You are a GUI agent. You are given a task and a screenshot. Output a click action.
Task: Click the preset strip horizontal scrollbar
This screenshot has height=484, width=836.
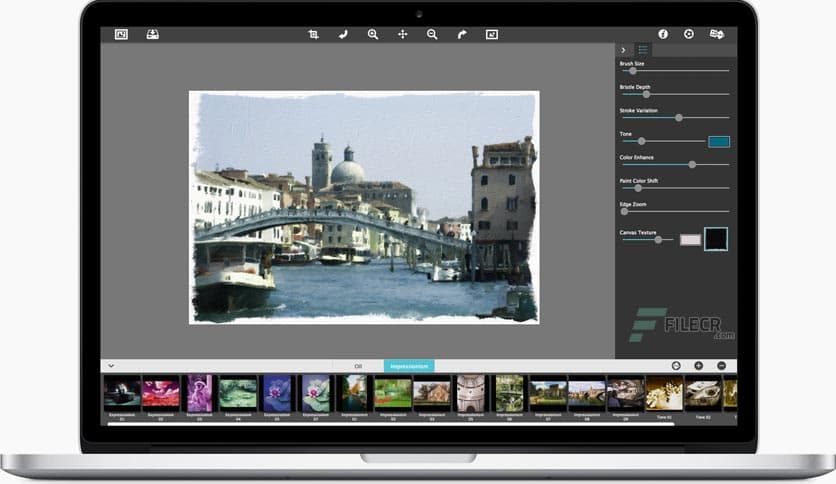[391, 424]
